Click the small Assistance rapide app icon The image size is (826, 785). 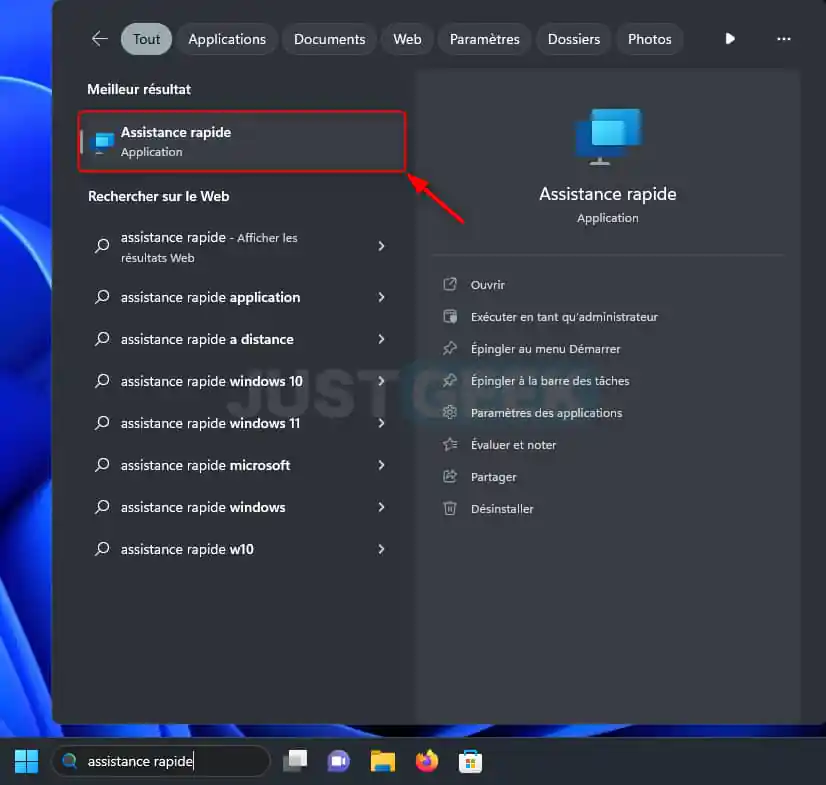tap(102, 143)
